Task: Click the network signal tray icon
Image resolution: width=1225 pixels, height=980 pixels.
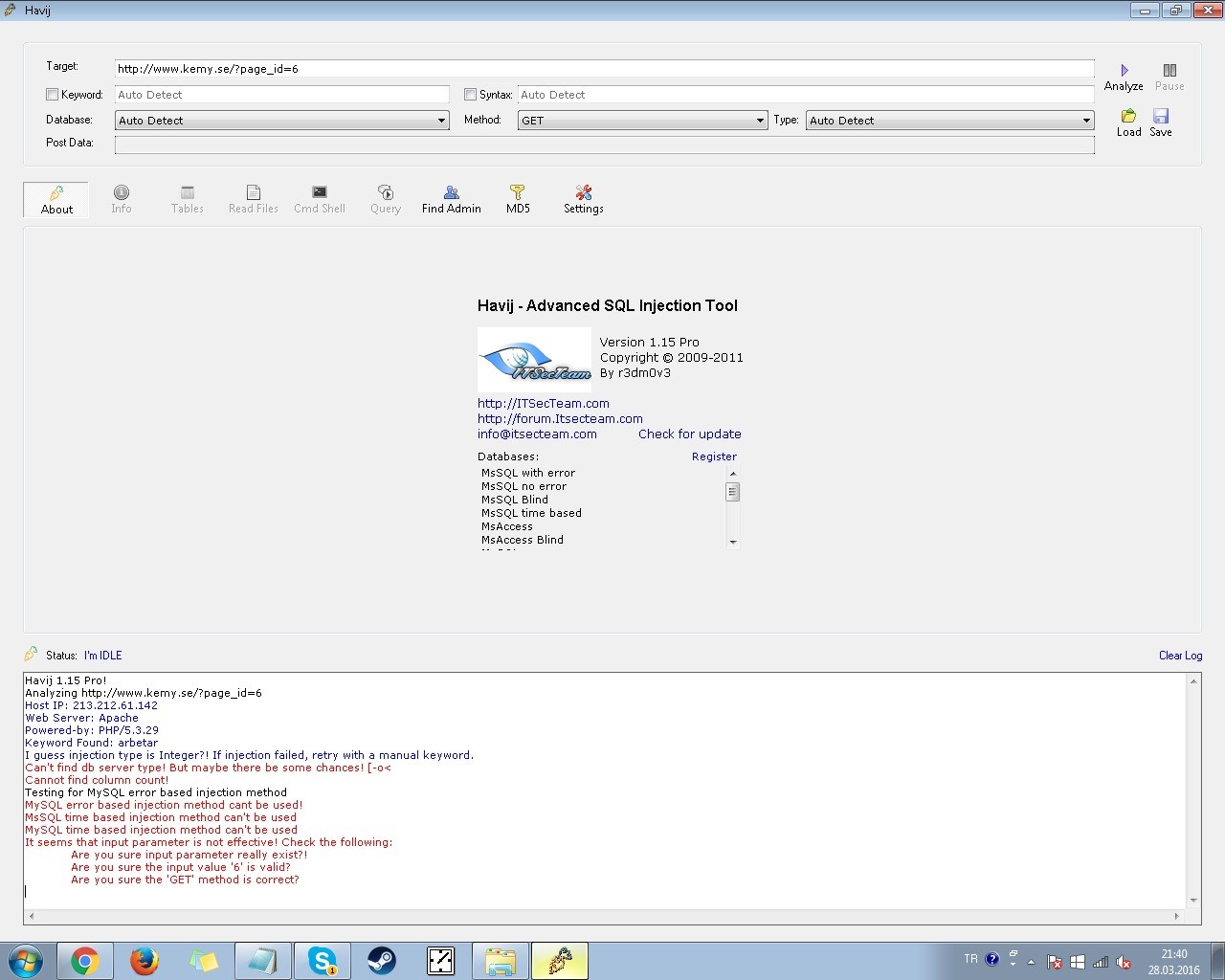Action: (x=1101, y=962)
